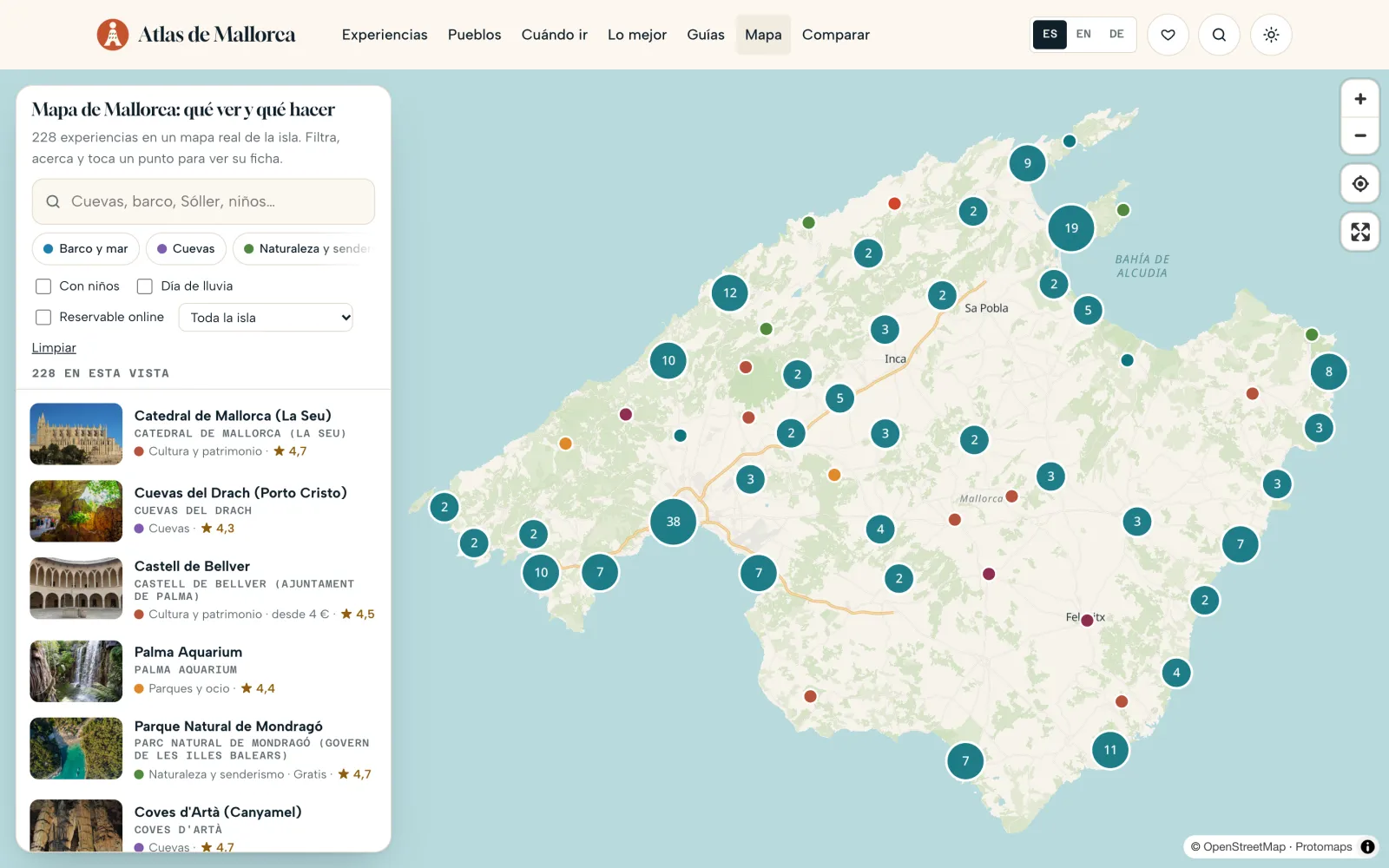The height and width of the screenshot is (868, 1389).
Task: Open the cluster marker showing 4 near Mallorca label
Action: coord(880,529)
